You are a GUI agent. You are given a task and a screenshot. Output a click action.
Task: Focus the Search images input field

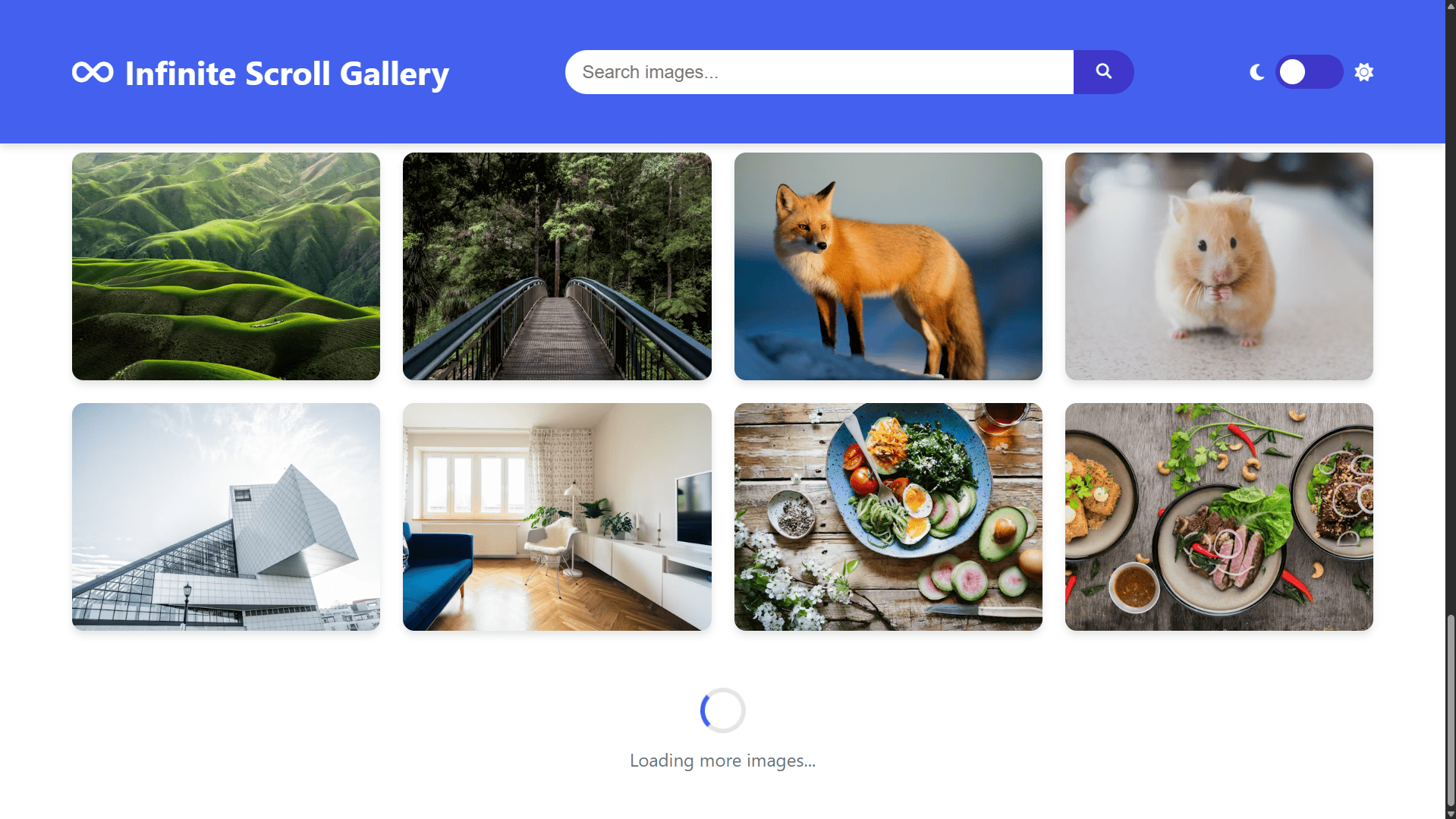click(x=819, y=72)
